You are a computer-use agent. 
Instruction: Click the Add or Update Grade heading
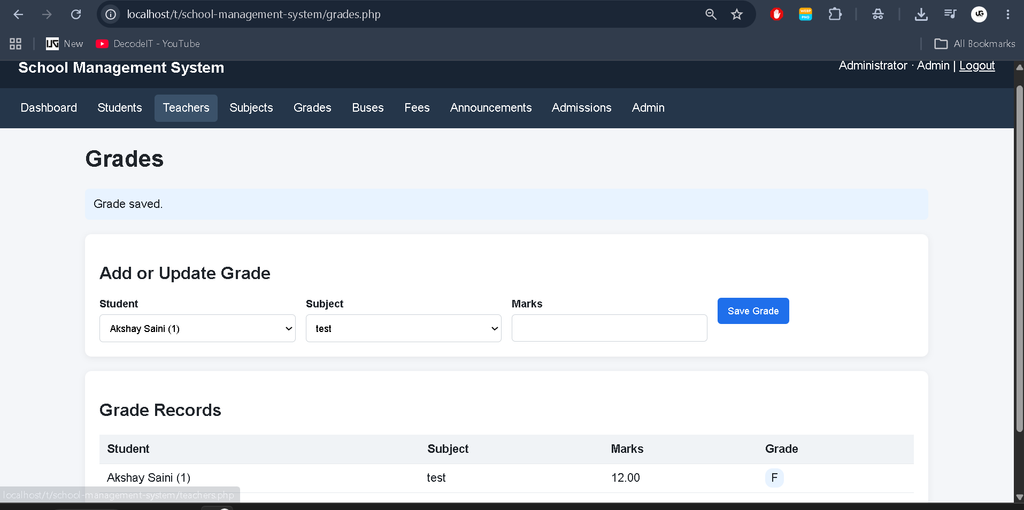point(185,273)
